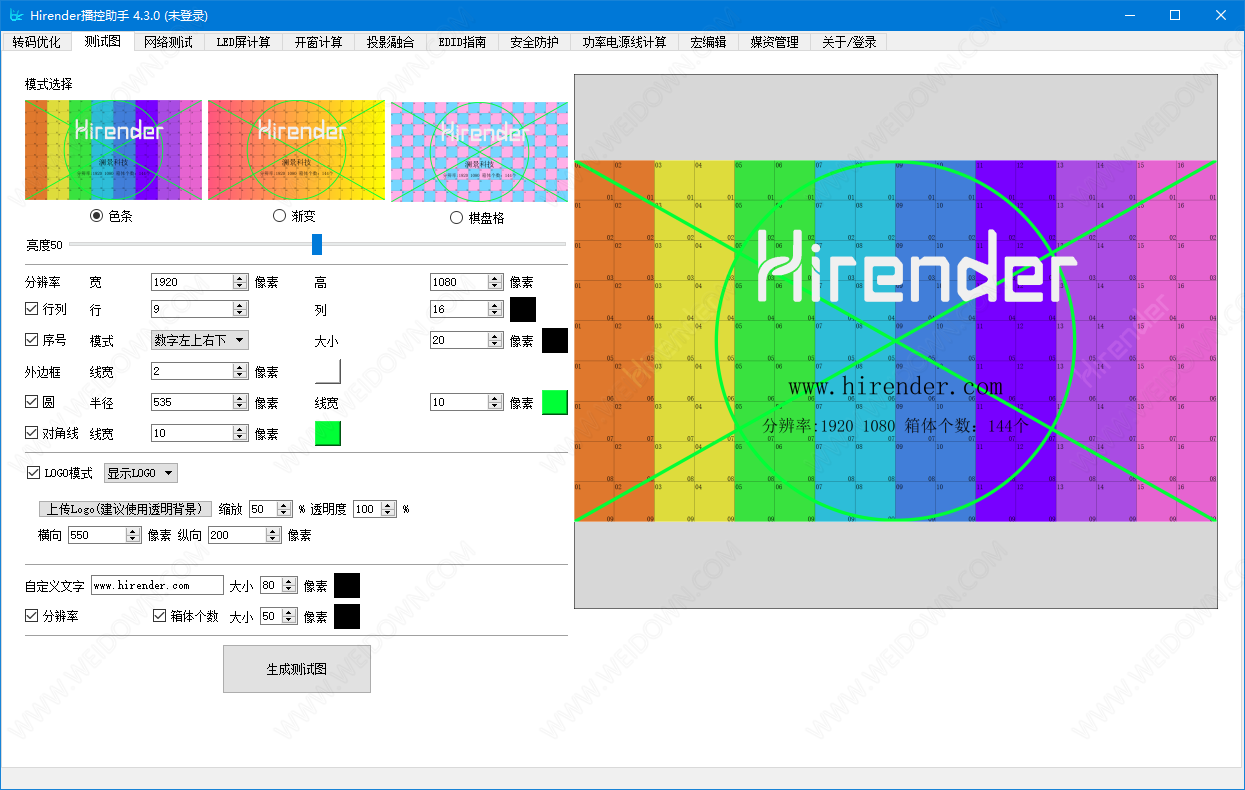The width and height of the screenshot is (1245, 790).
Task: Toggle the 序号 checkbox
Action: point(32,340)
